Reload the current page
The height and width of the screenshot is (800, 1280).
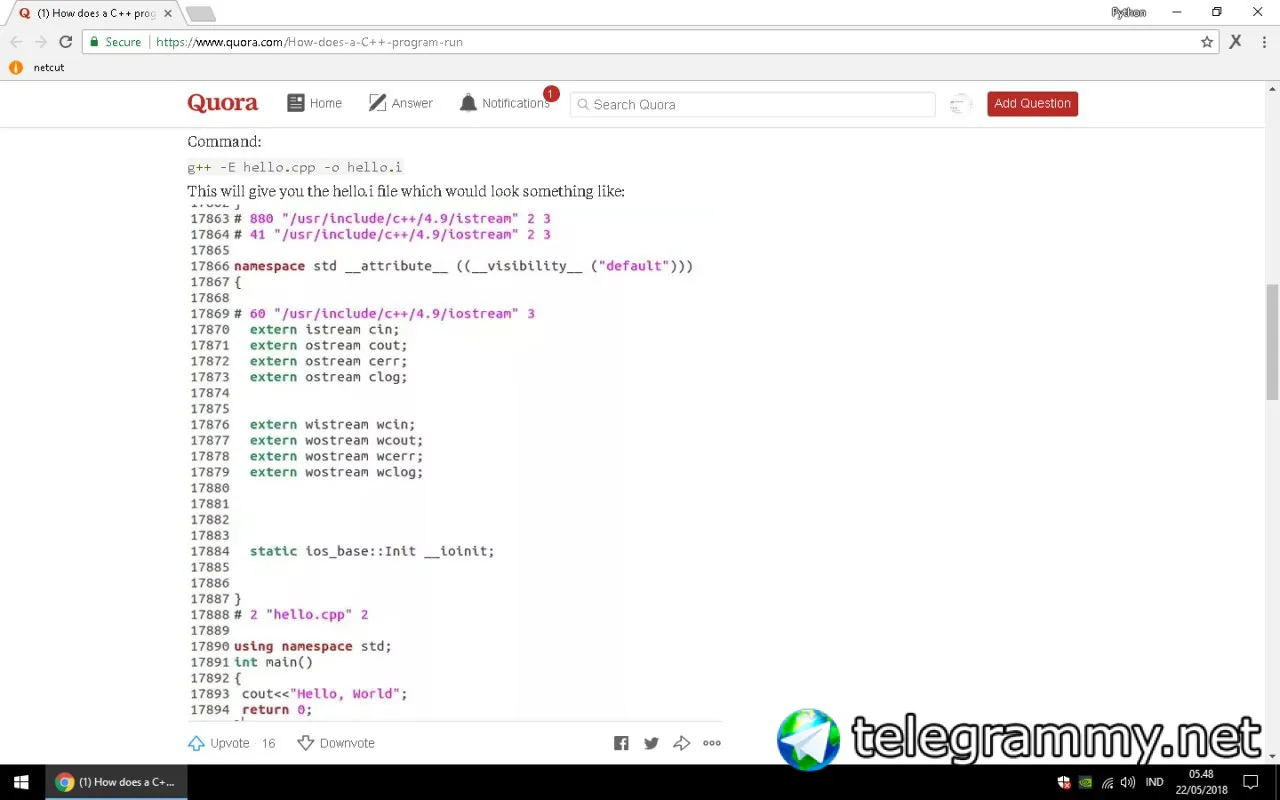66,42
